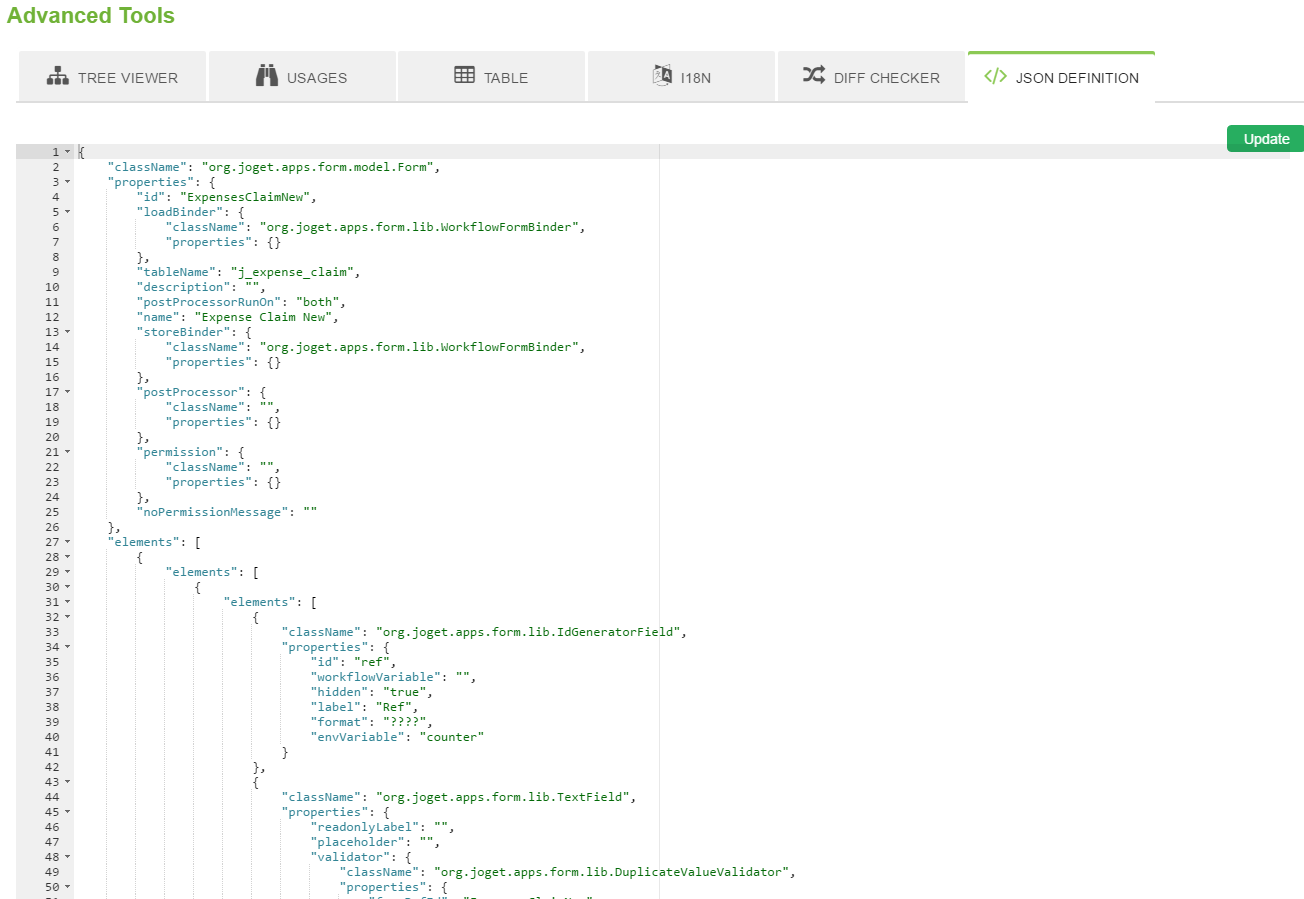Click the JSON Definition code brackets icon

click(x=995, y=77)
